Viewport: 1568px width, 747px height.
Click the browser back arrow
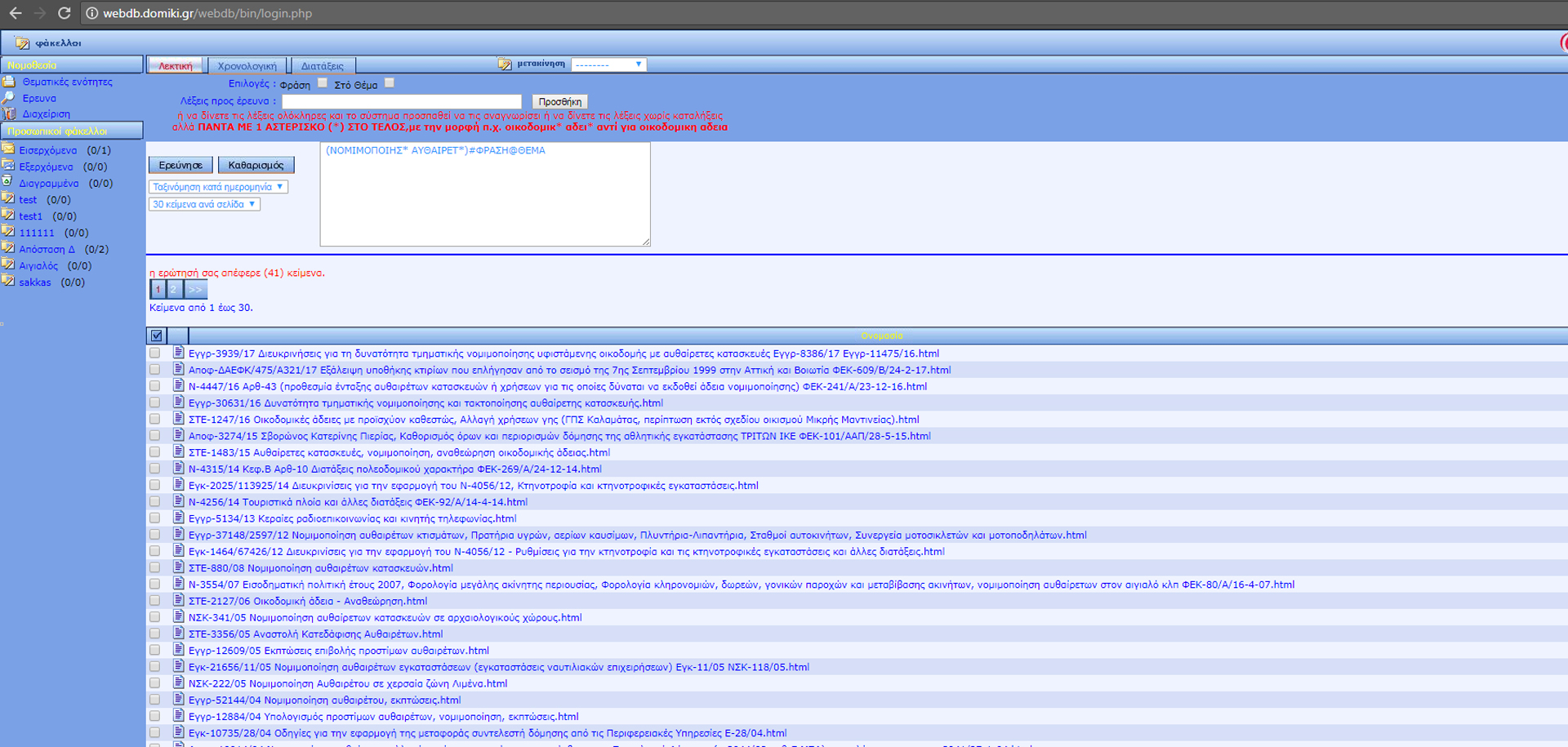pyautogui.click(x=15, y=13)
